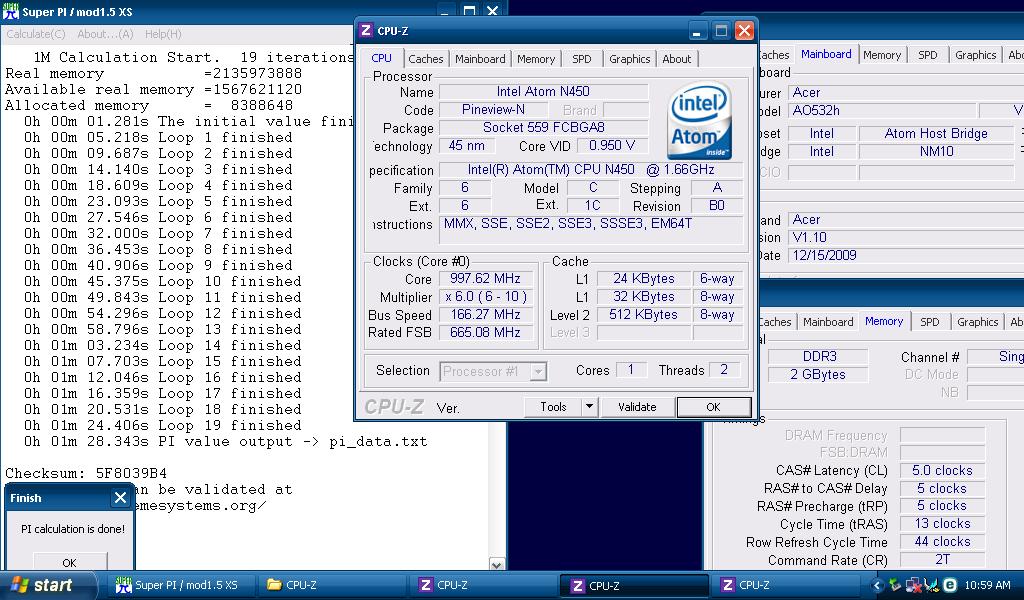Click the instructions field MMX, SSE, SSE2
1024x600 pixels.
pyautogui.click(x=590, y=230)
